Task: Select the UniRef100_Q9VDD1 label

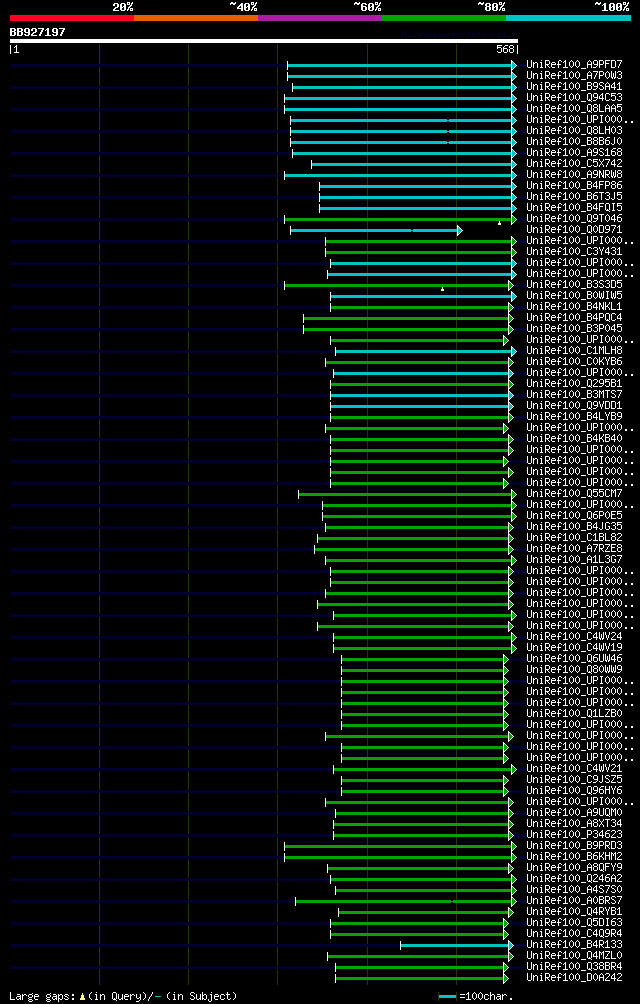Action: click(574, 406)
